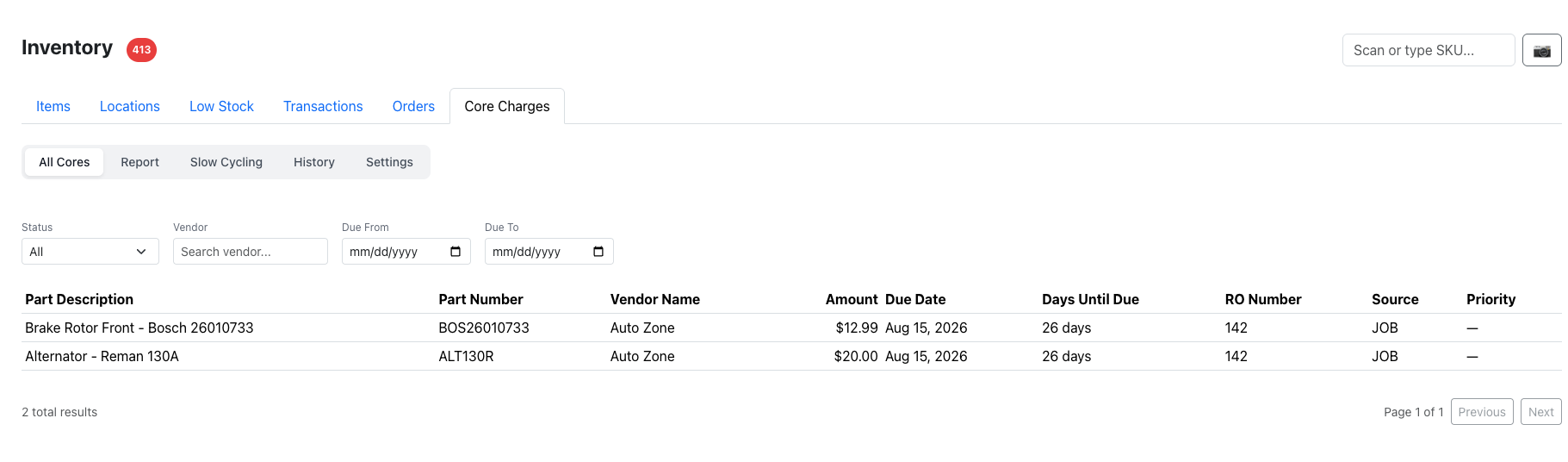Focus the Scan or type SKU field
Image resolution: width=1568 pixels, height=462 pixels.
pos(1429,50)
